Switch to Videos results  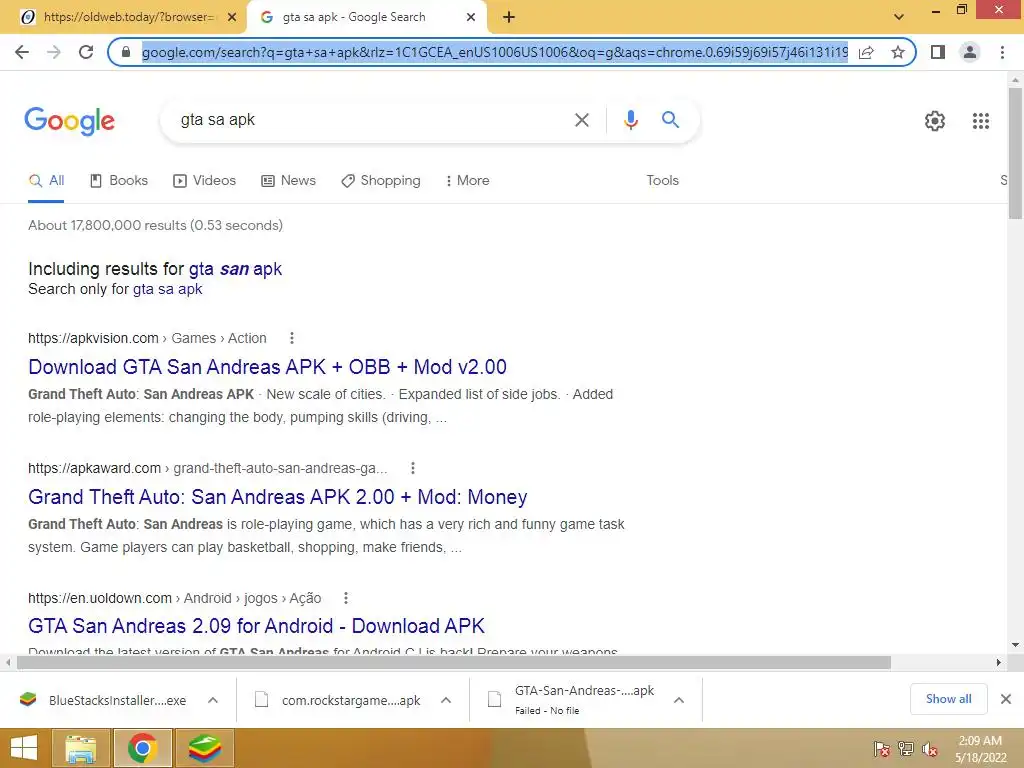204,181
